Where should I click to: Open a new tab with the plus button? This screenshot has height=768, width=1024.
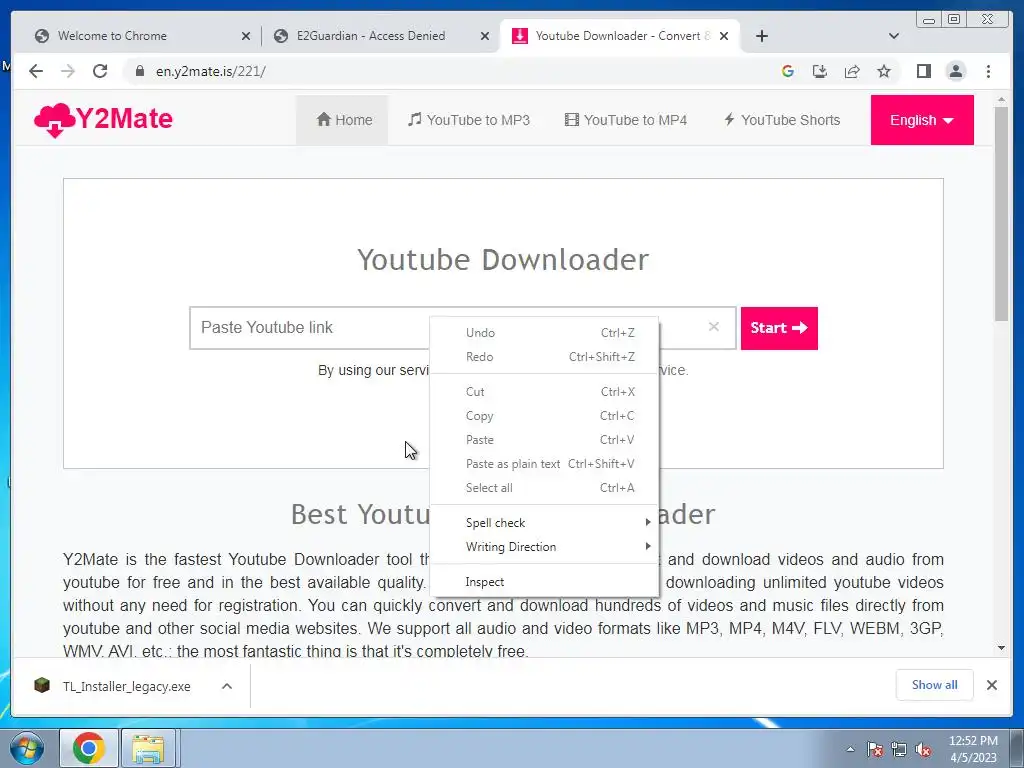coord(761,36)
